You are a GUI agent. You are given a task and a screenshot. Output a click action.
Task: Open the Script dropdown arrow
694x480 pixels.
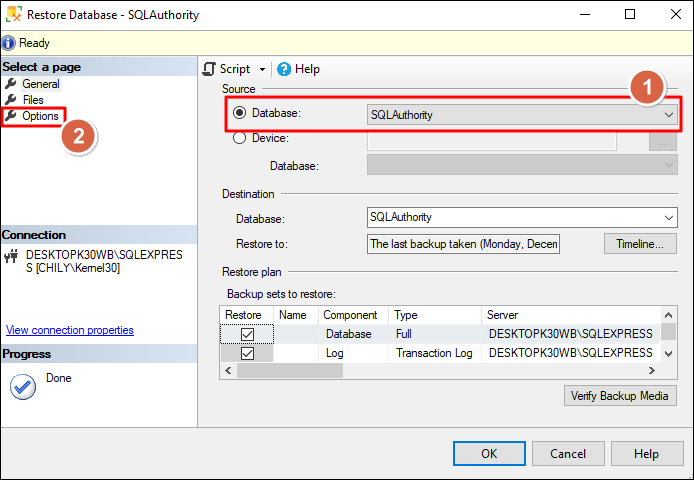262,70
